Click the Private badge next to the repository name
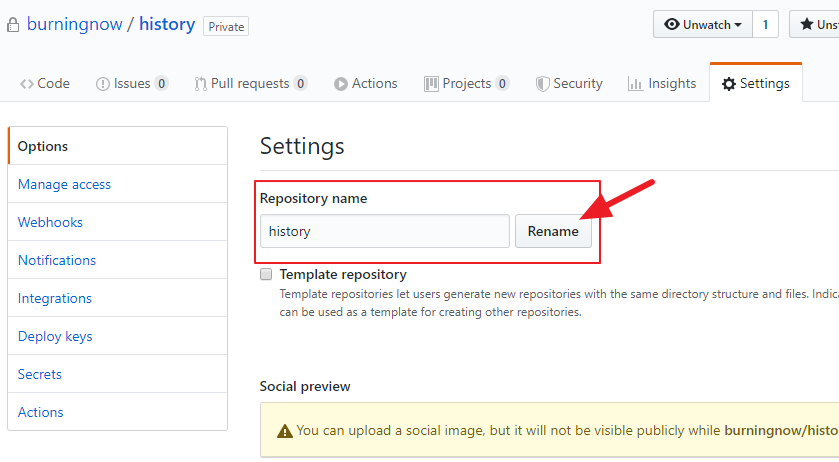The image size is (839, 462). (226, 26)
